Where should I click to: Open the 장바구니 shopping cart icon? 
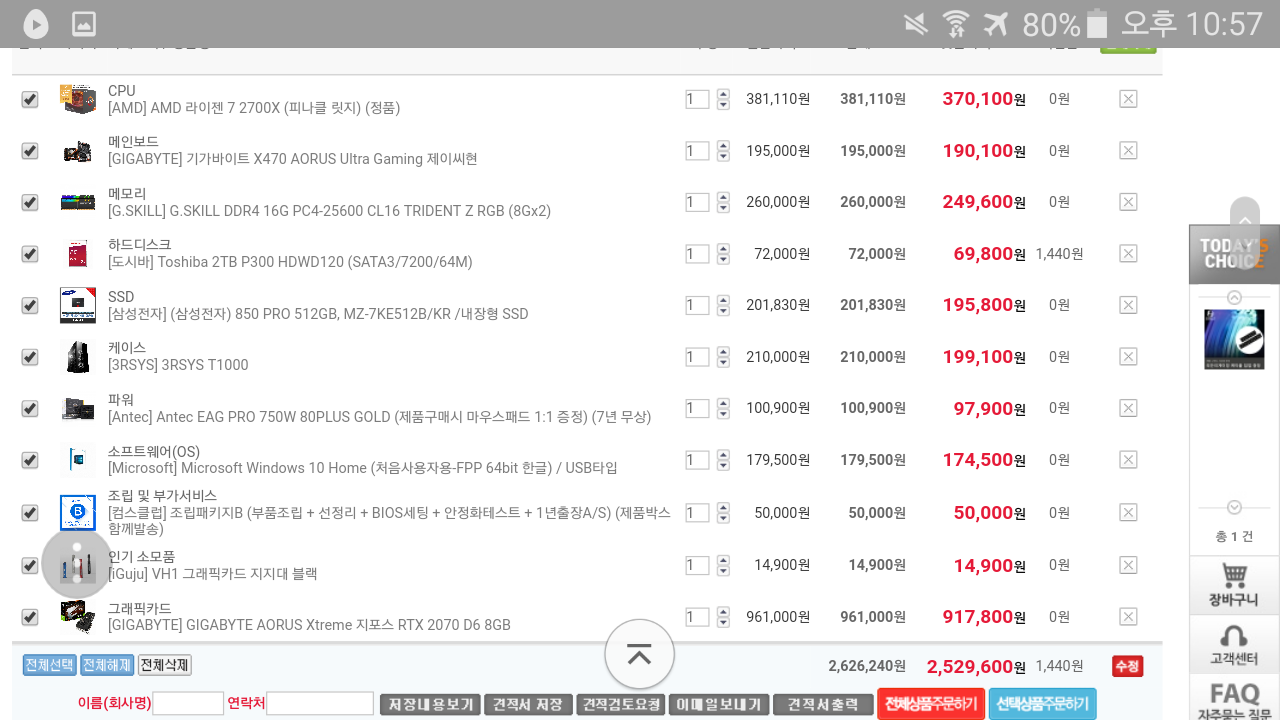point(1234,585)
